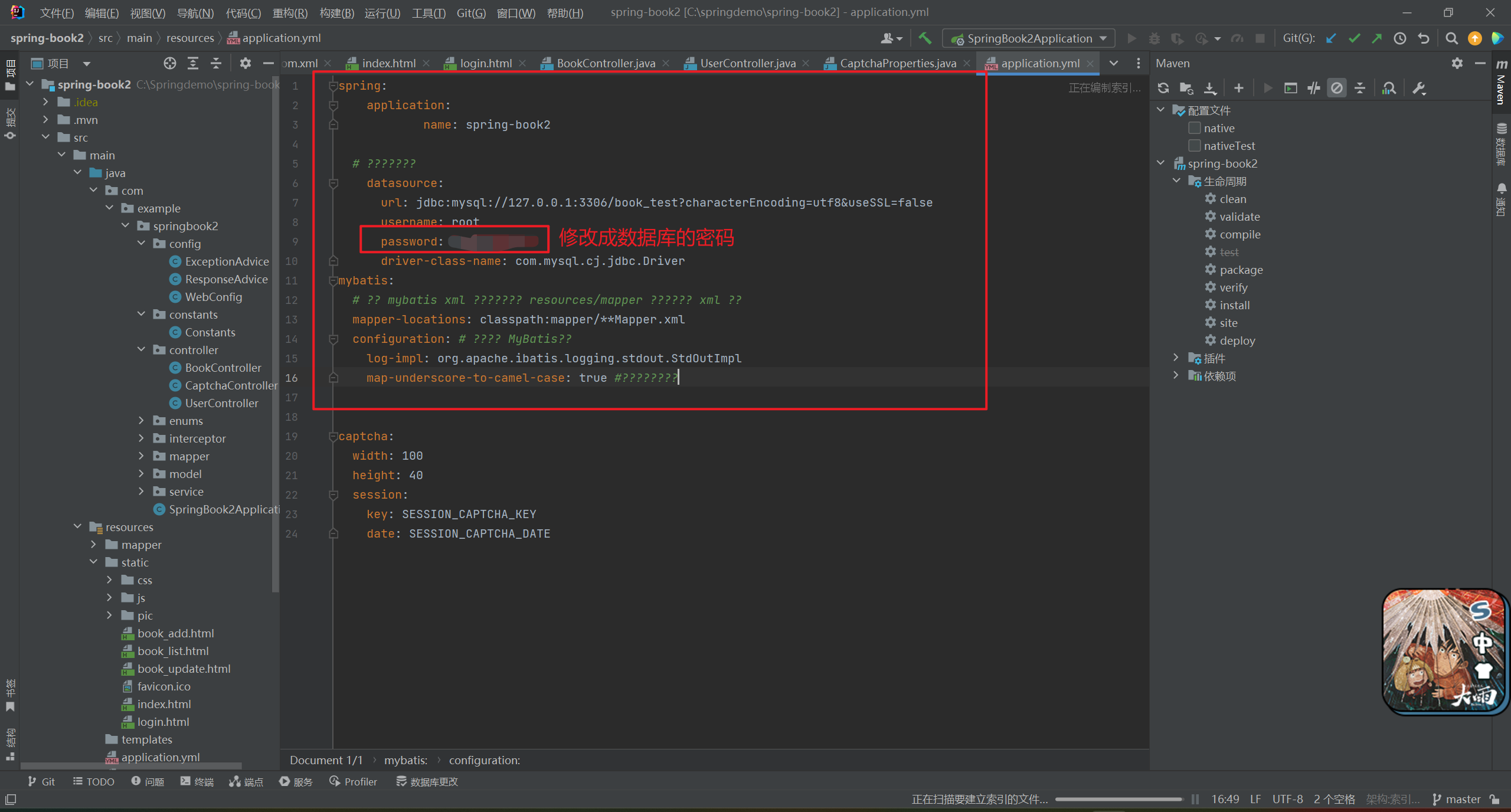Open SpringBook2Application run configuration dropdown
The width and height of the screenshot is (1511, 812).
pos(1029,38)
